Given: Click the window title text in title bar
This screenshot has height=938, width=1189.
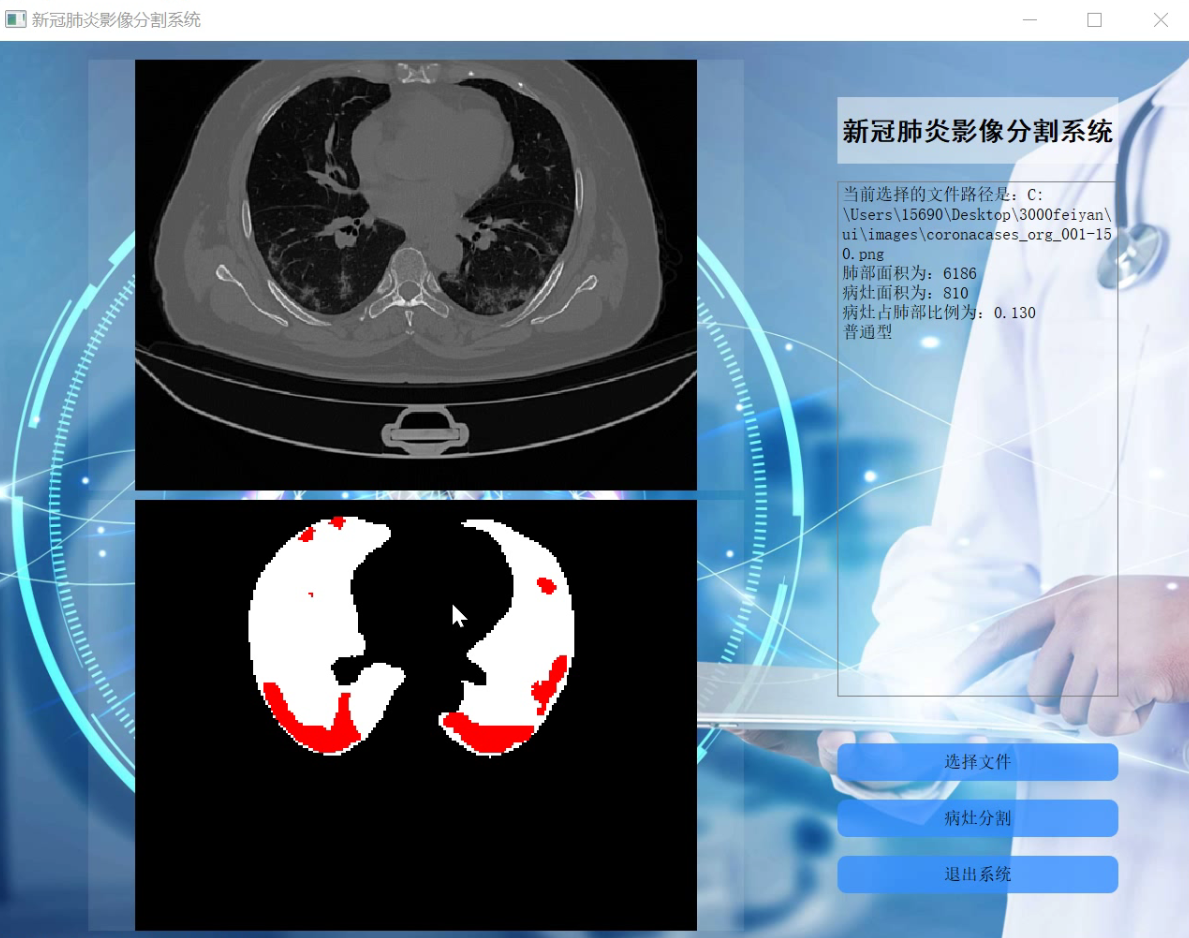Looking at the screenshot, I should pos(116,20).
